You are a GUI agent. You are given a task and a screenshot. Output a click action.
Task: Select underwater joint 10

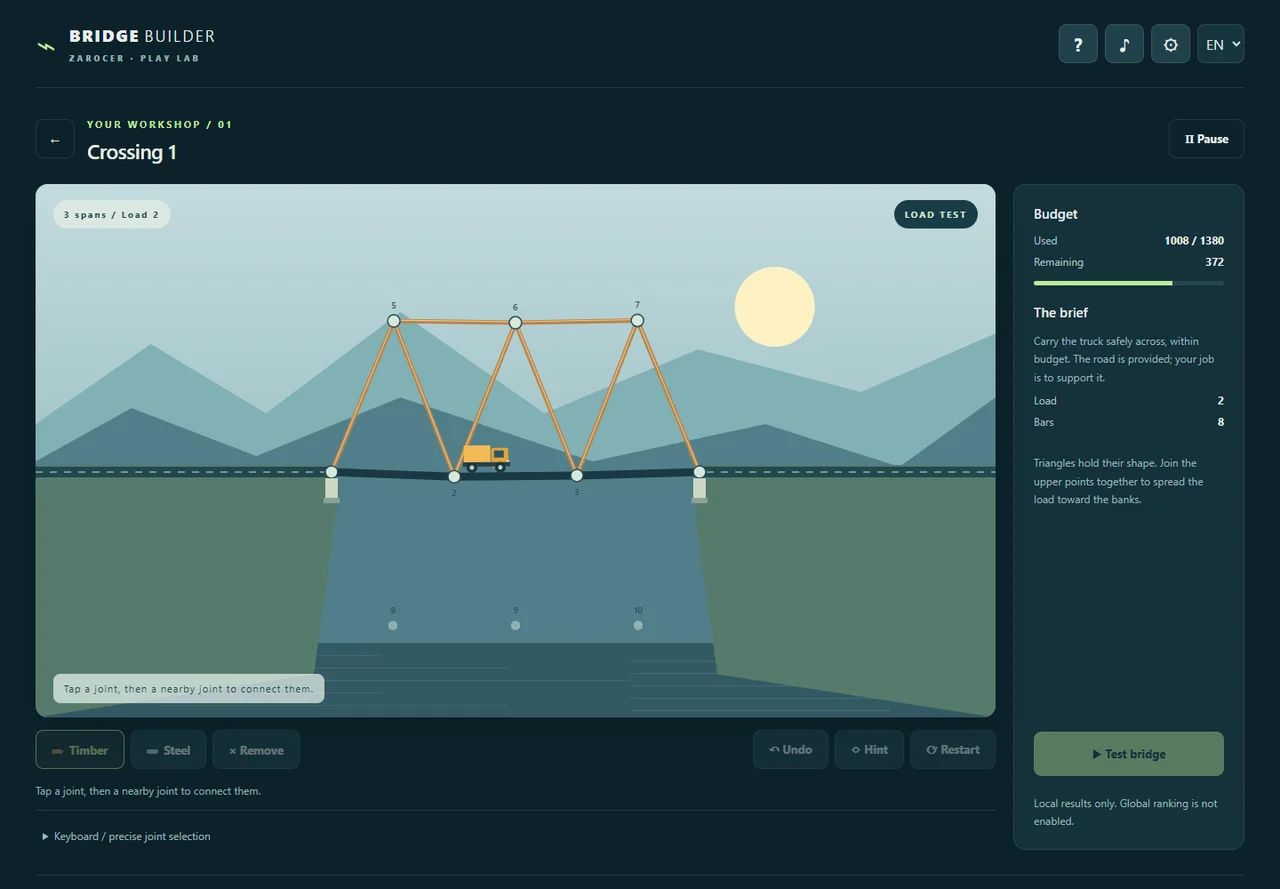coord(638,625)
